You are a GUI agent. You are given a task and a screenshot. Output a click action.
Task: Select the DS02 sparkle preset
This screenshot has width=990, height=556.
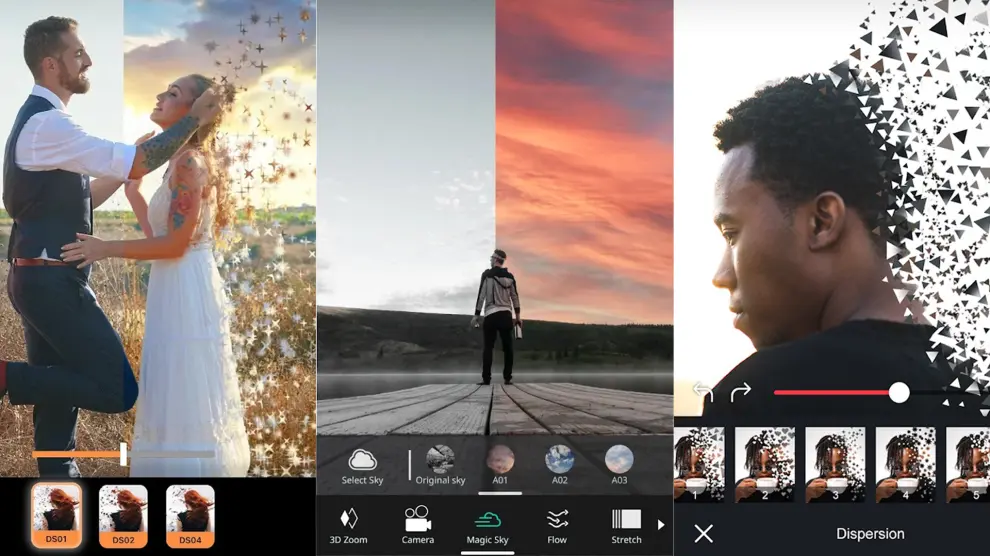(123, 515)
